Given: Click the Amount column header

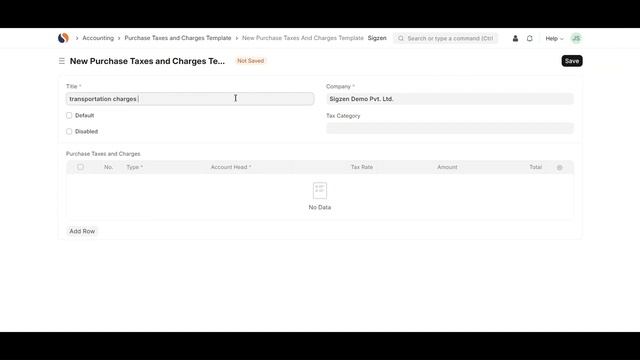Looking at the screenshot, I should coord(447,167).
